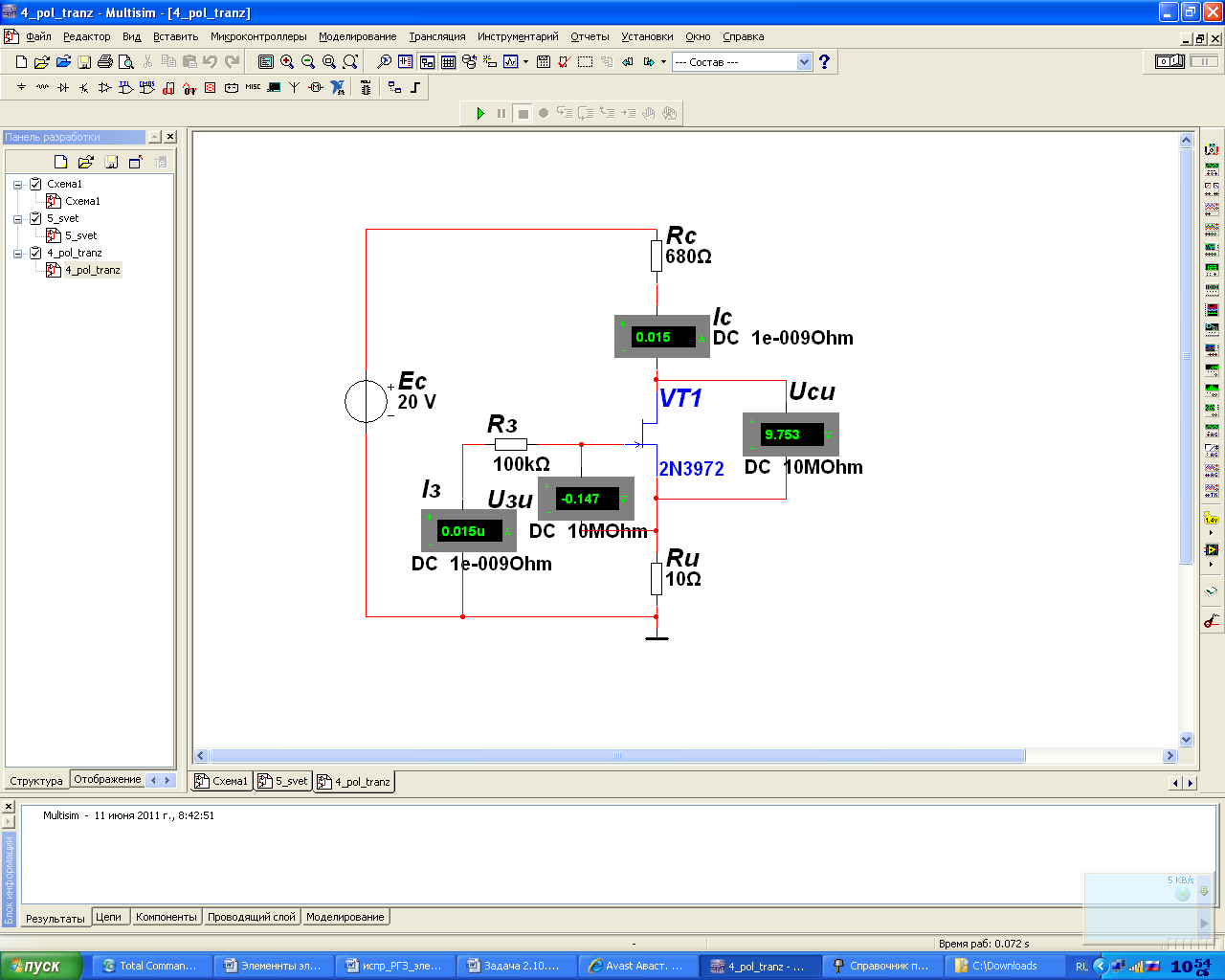The height and width of the screenshot is (980, 1225).
Task: Click the Design panel tab scroll right arrow
Action: click(168, 780)
